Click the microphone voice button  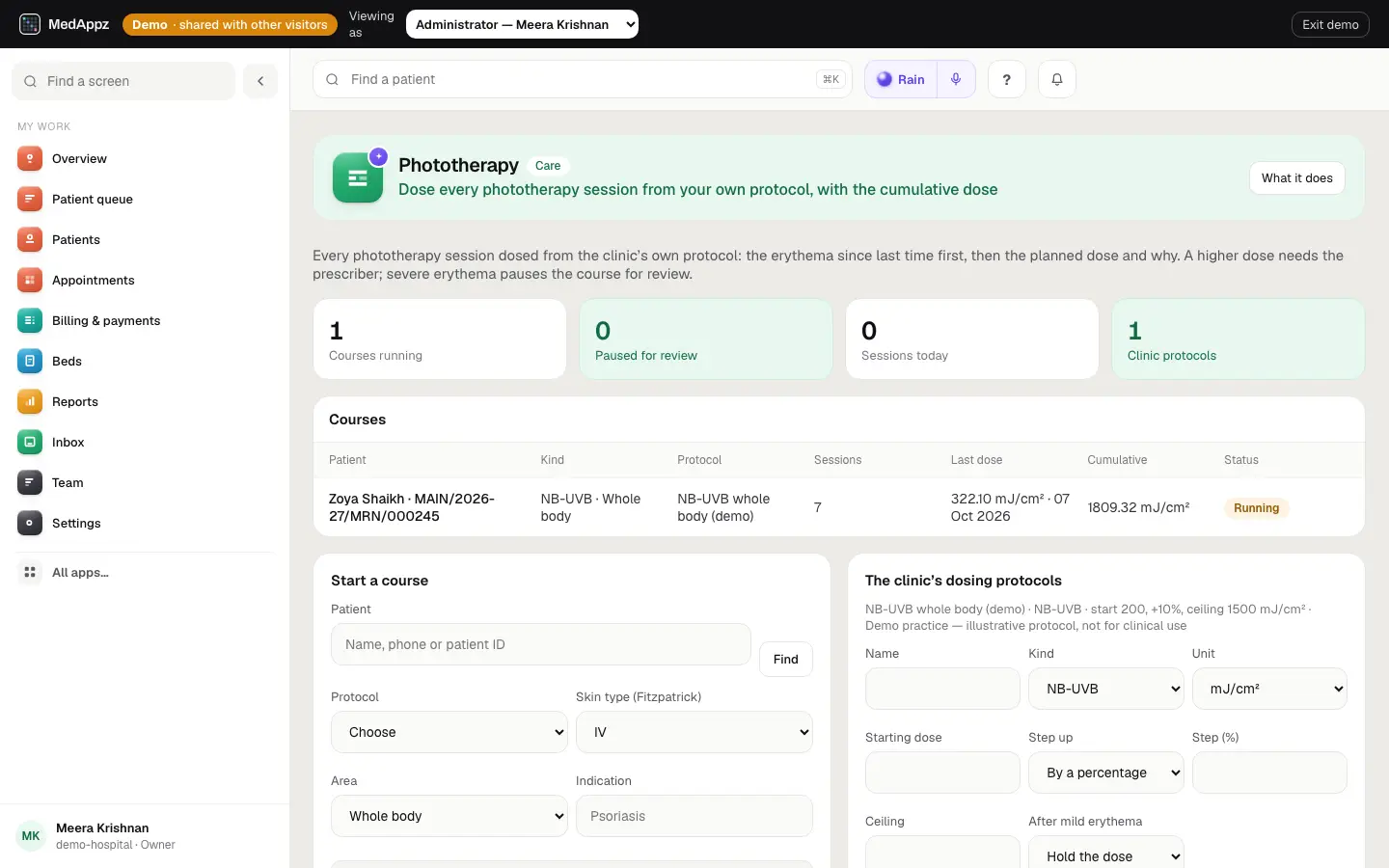pyautogui.click(x=956, y=79)
